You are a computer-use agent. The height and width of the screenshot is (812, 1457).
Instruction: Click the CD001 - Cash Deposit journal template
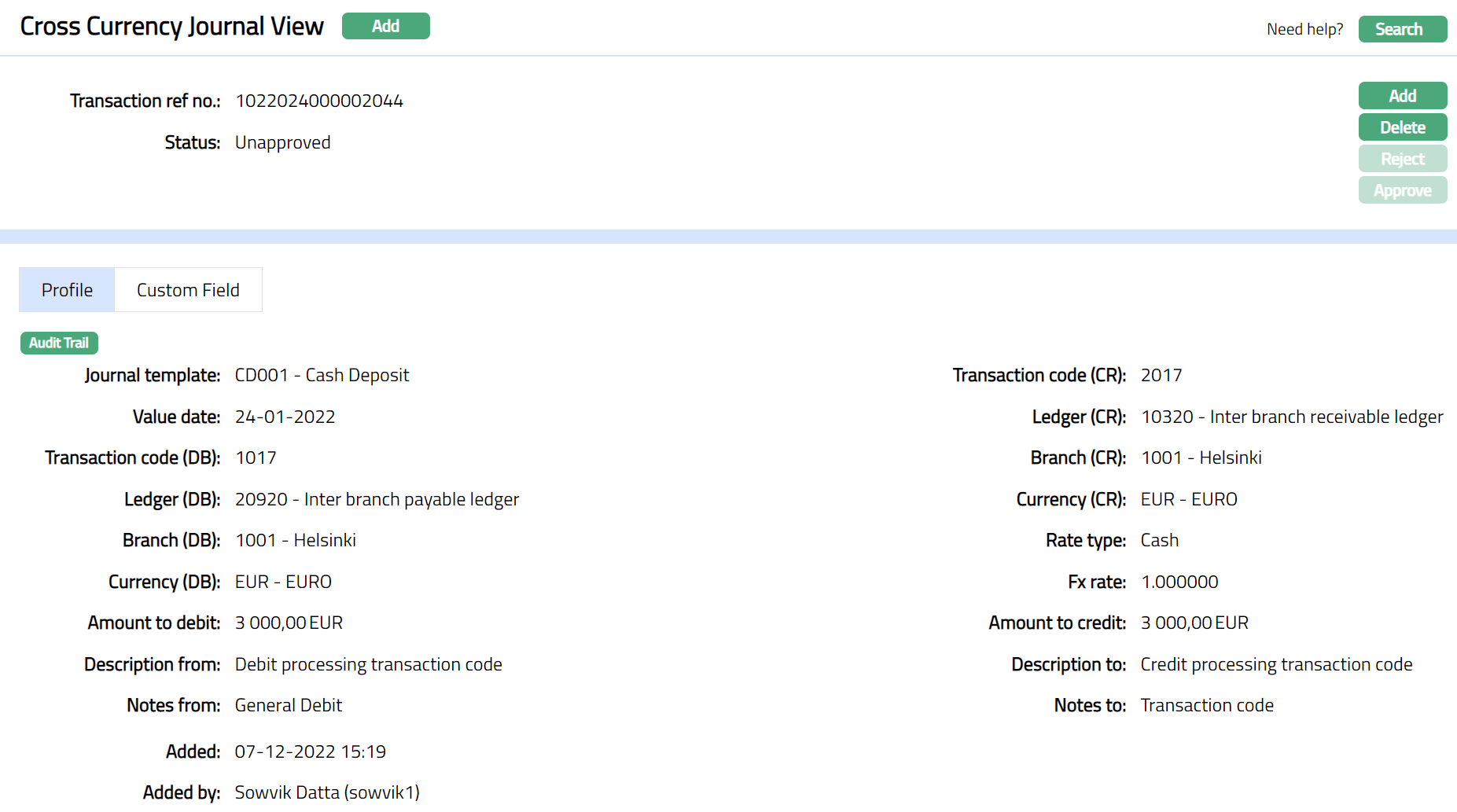322,376
